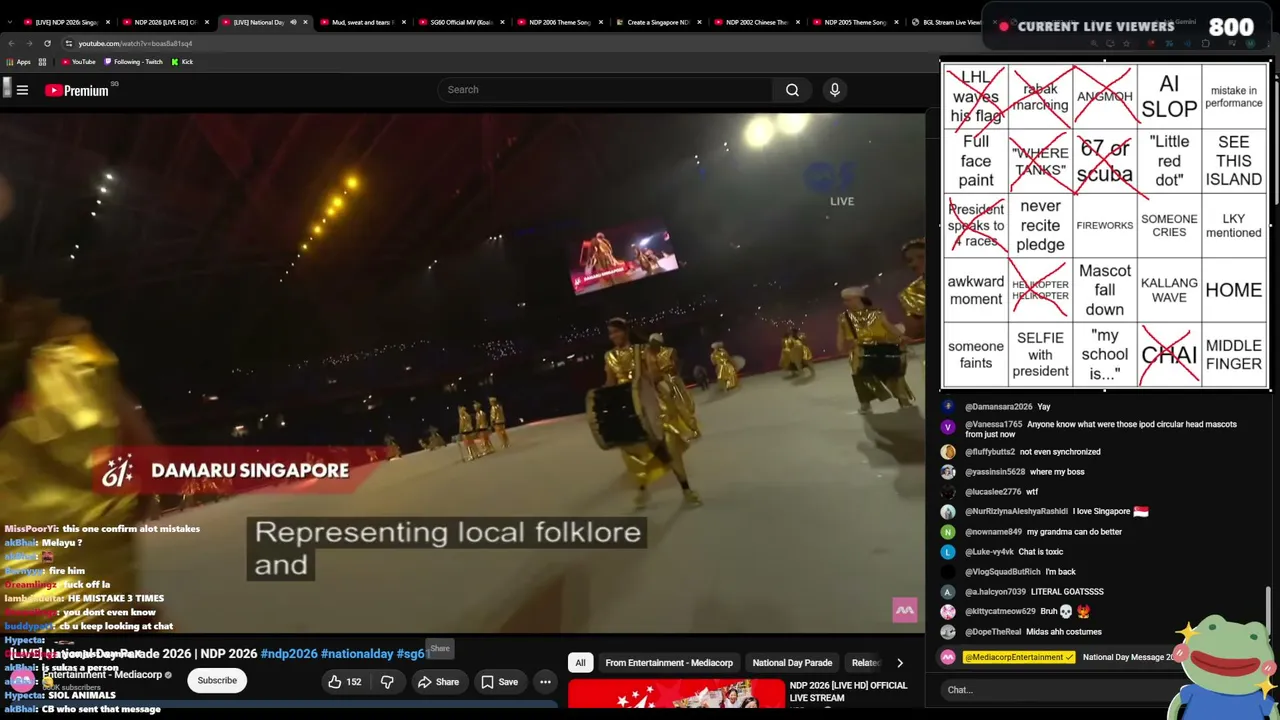Click @yassinsin5628 username in chat
The height and width of the screenshot is (720, 1280).
(x=995, y=472)
